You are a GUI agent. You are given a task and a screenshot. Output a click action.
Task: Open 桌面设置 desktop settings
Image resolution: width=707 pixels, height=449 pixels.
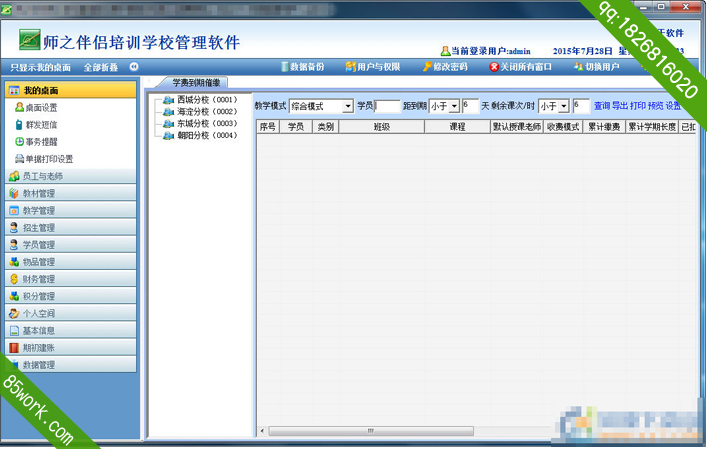point(36,107)
